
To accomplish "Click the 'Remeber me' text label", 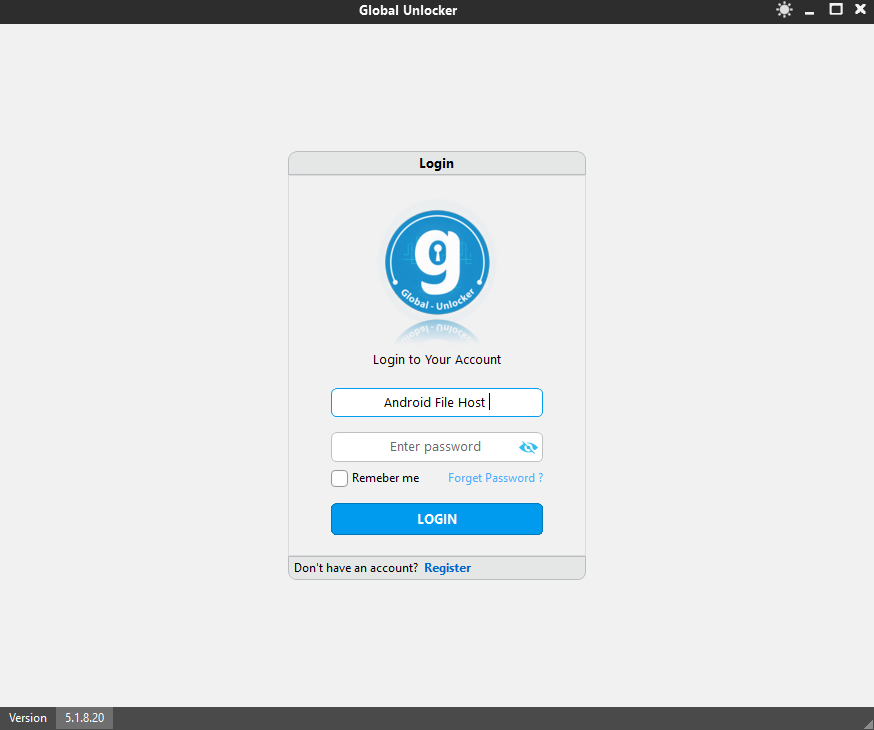I will click(385, 479).
